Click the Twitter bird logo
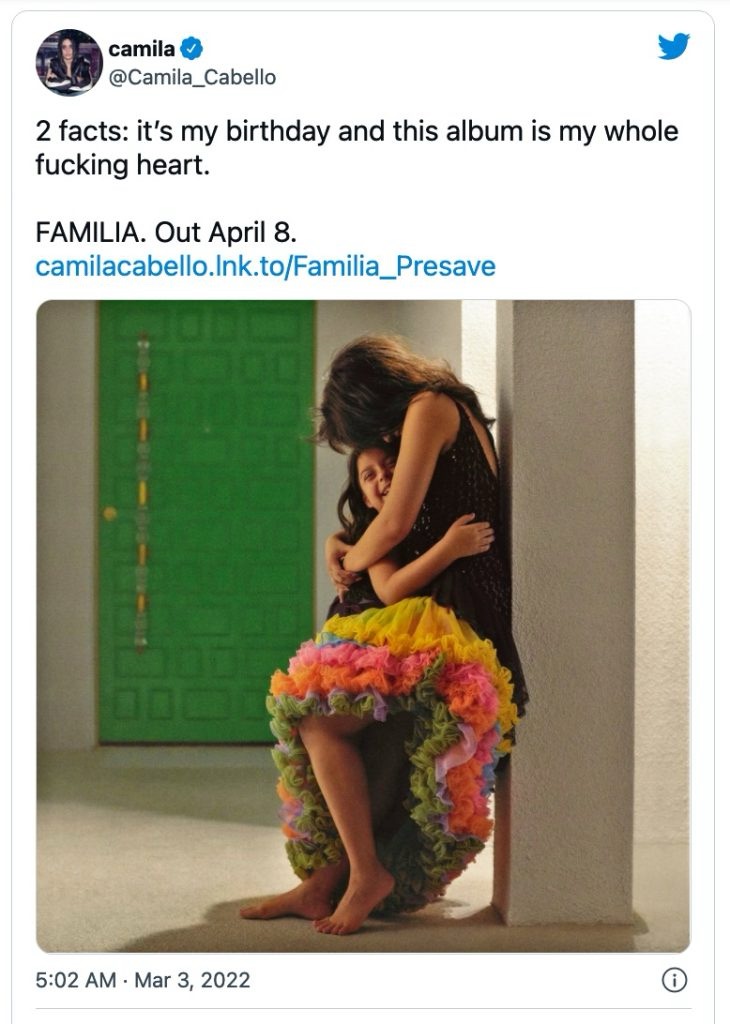Image resolution: width=730 pixels, height=1024 pixels. 673,46
